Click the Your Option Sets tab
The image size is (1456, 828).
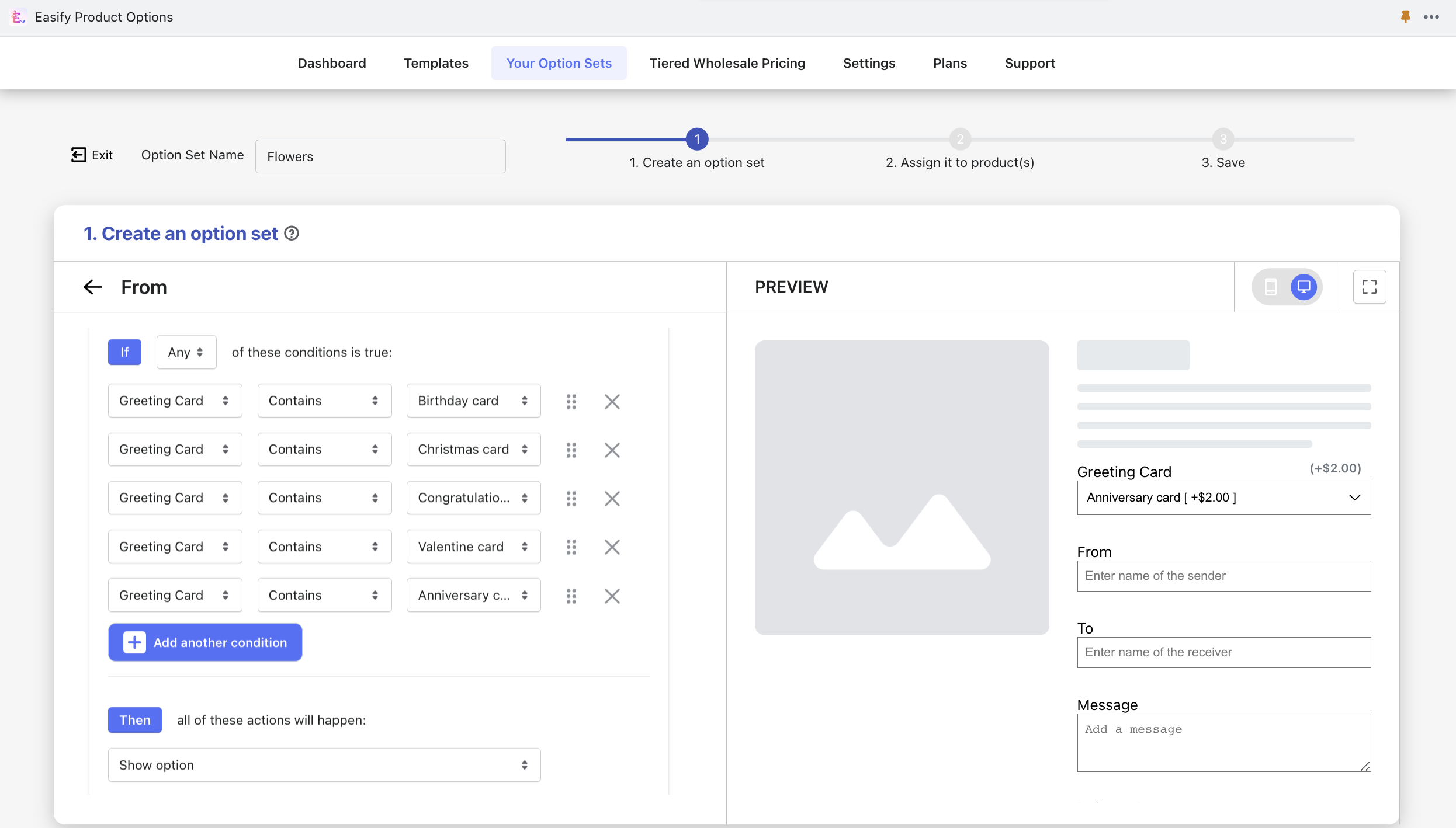click(558, 63)
